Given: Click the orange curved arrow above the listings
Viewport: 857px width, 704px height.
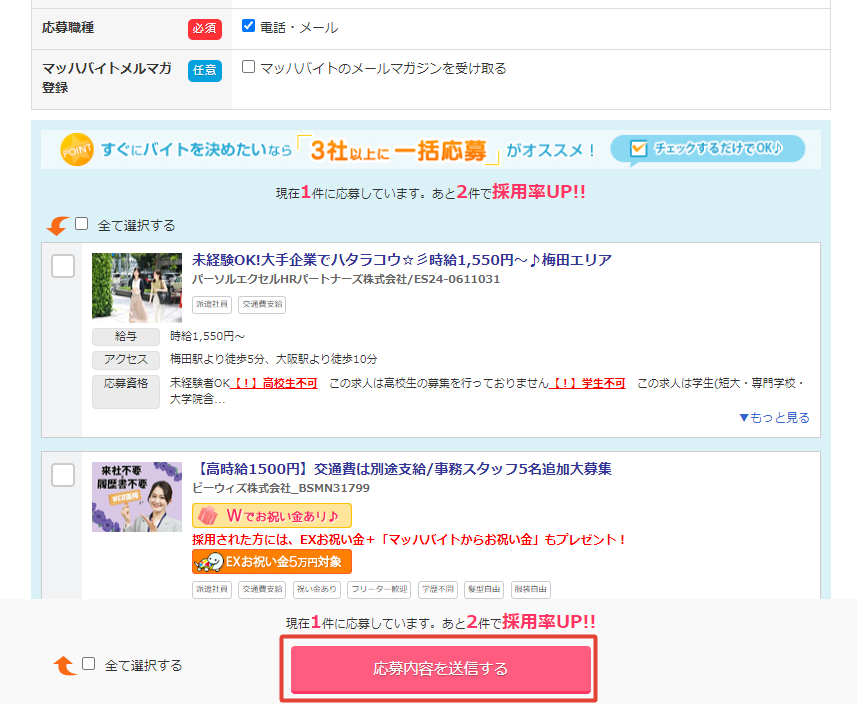Looking at the screenshot, I should coord(57,225).
